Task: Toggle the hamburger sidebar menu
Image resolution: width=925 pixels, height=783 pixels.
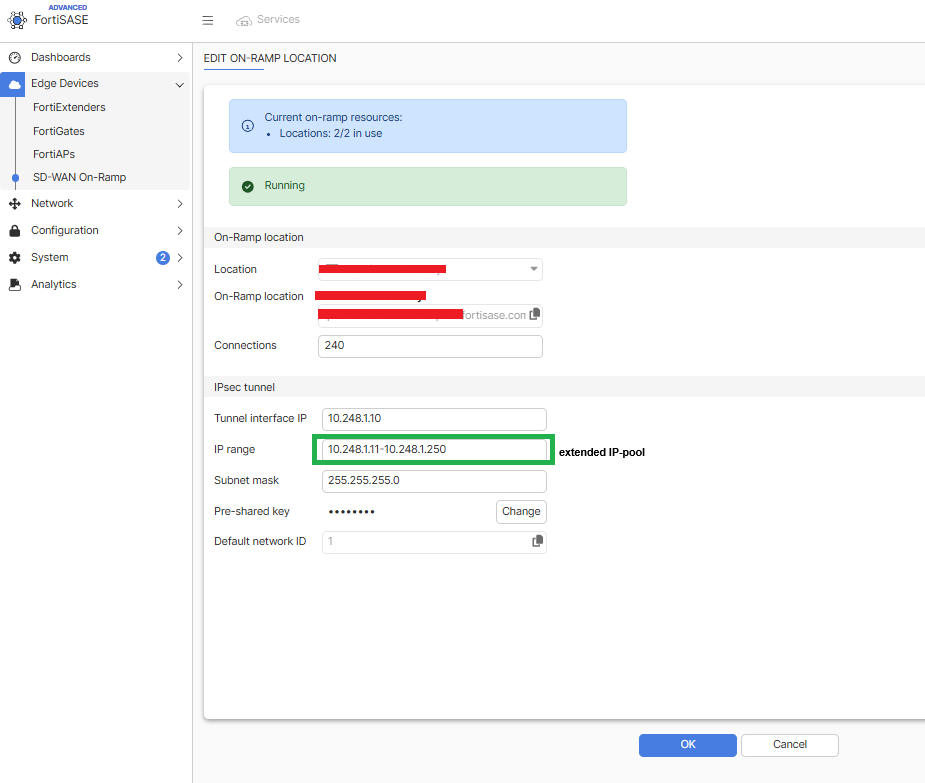Action: click(x=208, y=21)
